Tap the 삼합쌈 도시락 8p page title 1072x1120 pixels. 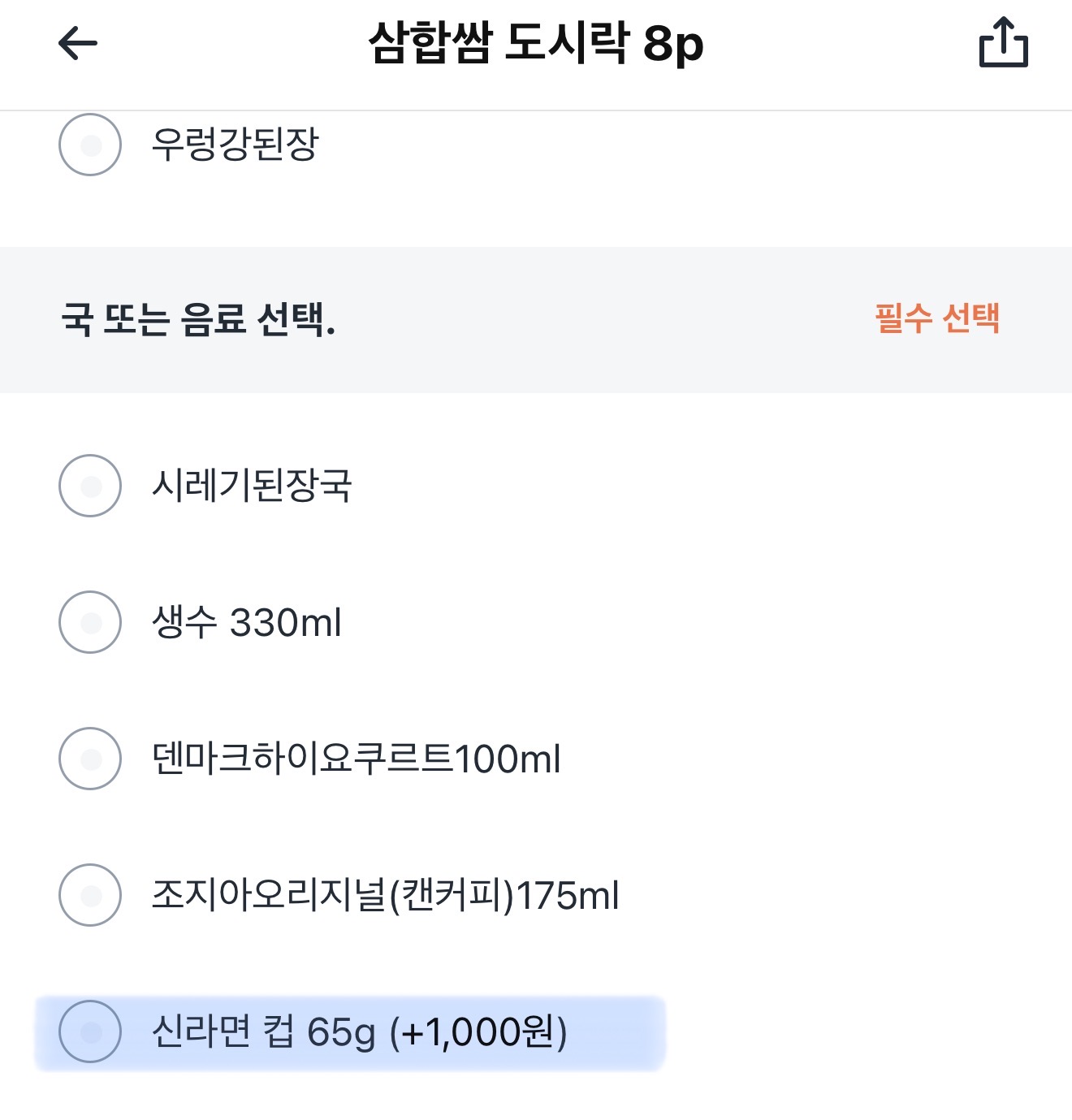pos(535,43)
